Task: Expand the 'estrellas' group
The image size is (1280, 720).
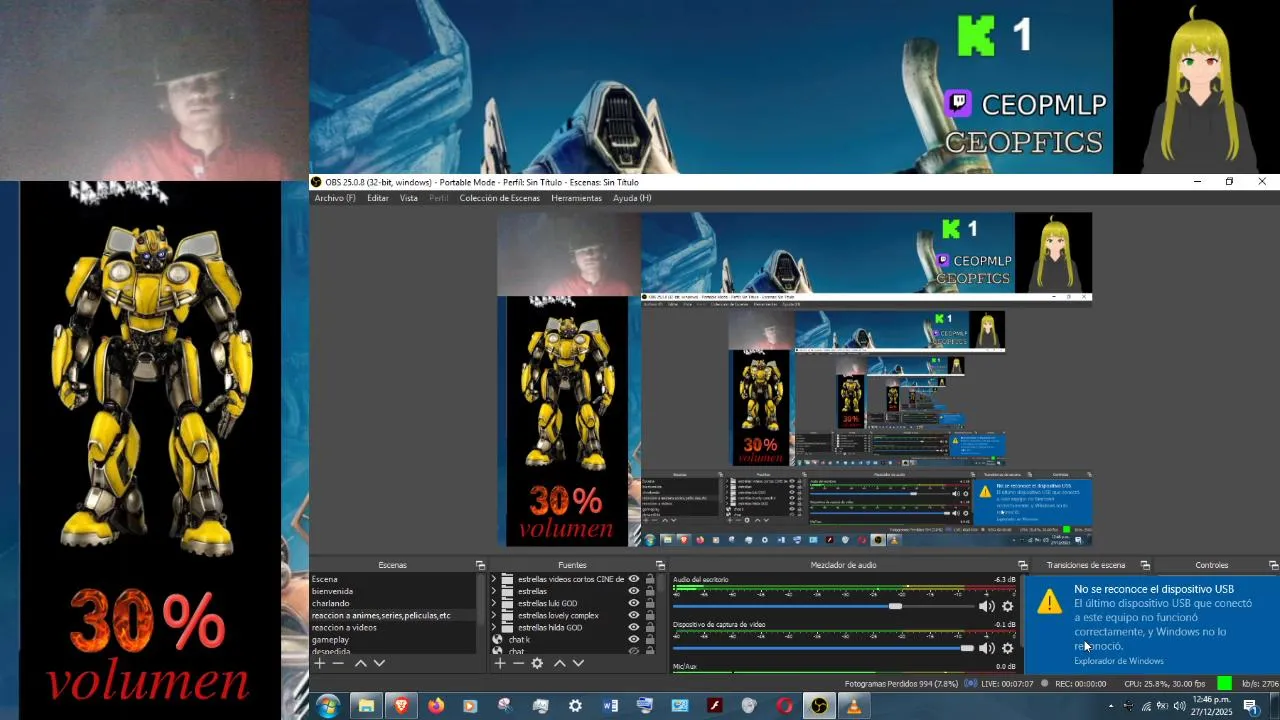Action: point(494,591)
